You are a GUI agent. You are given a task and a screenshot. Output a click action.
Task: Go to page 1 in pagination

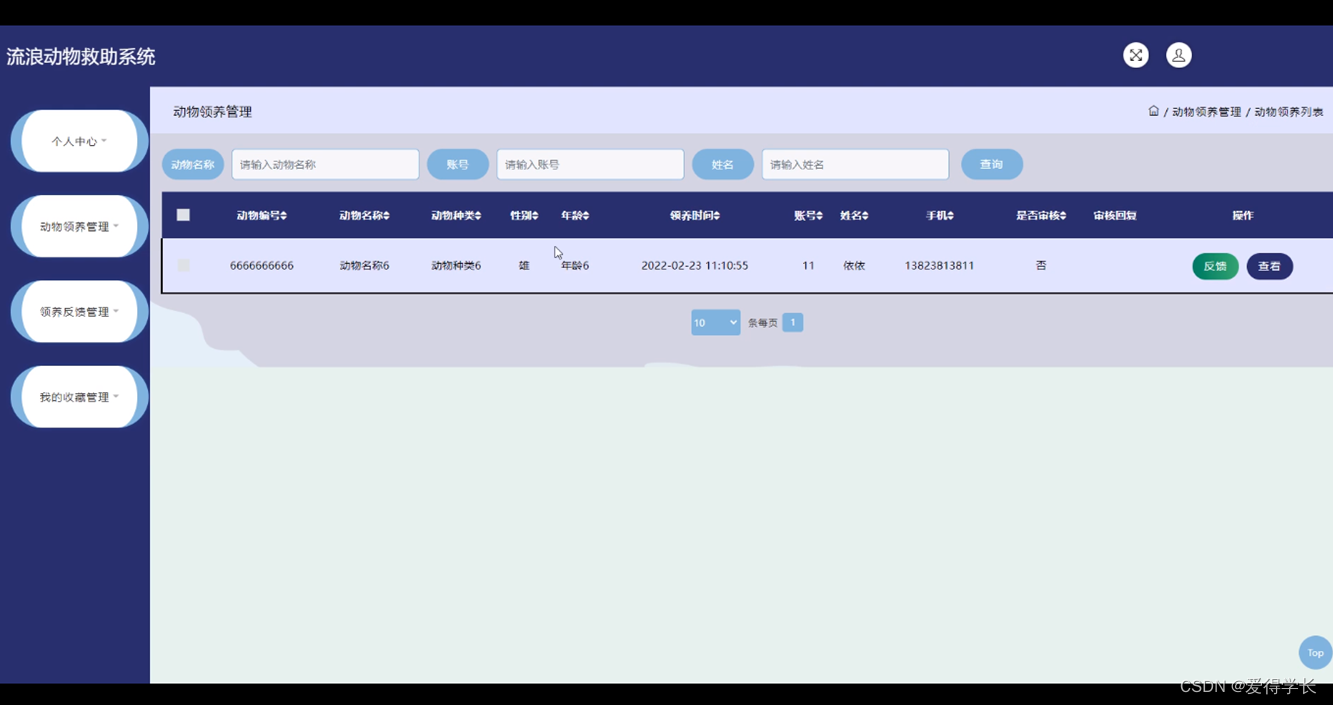(792, 322)
